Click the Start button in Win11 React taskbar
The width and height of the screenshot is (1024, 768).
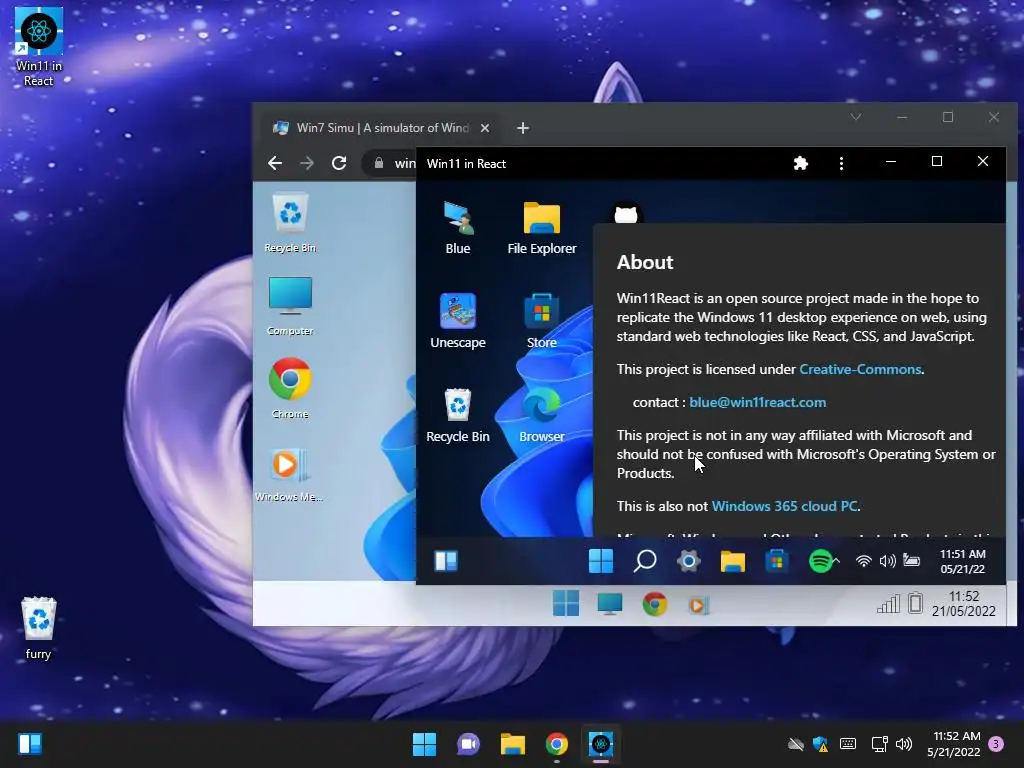[601, 560]
